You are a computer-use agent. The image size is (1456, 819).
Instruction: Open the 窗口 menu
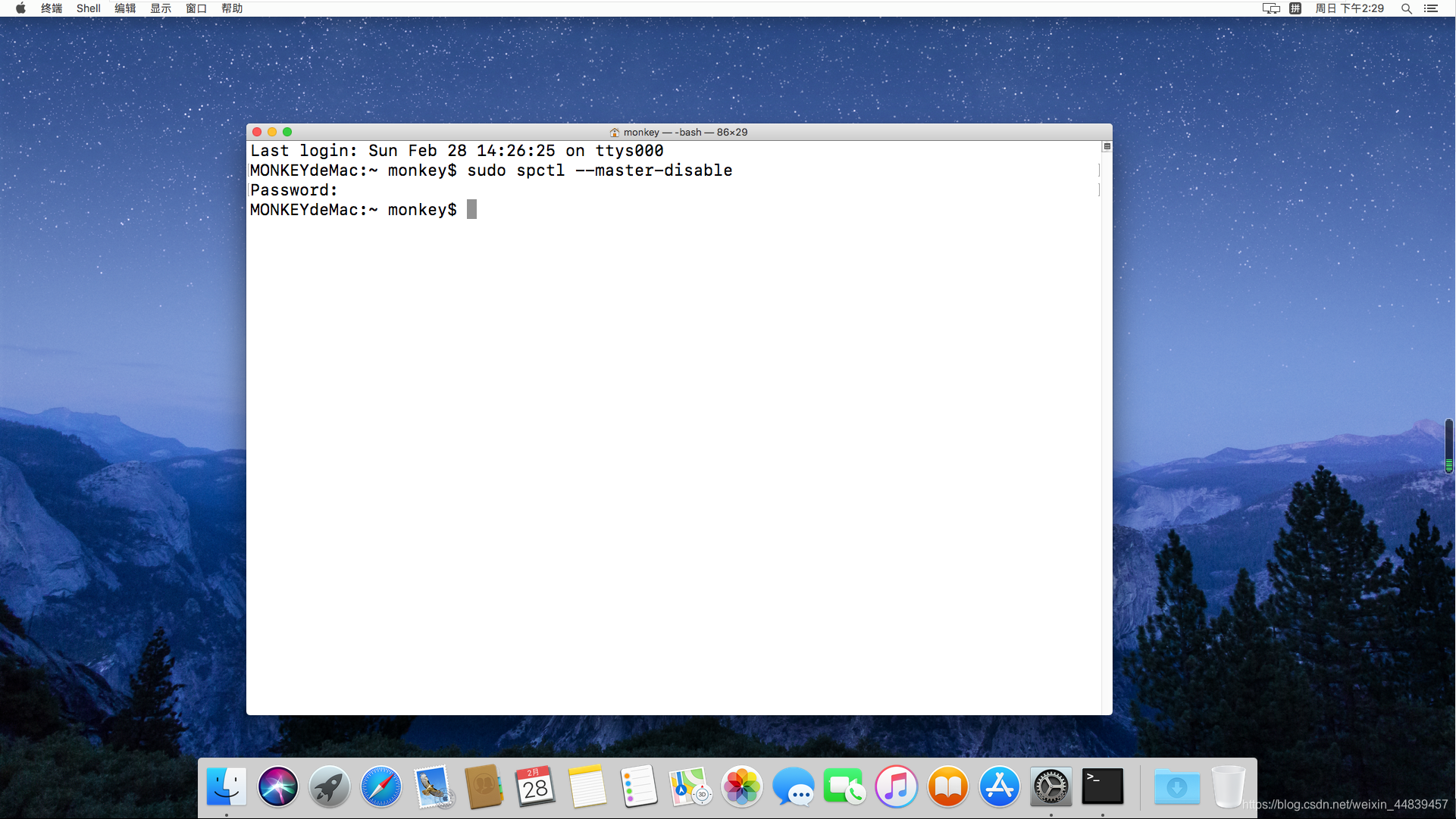point(196,8)
